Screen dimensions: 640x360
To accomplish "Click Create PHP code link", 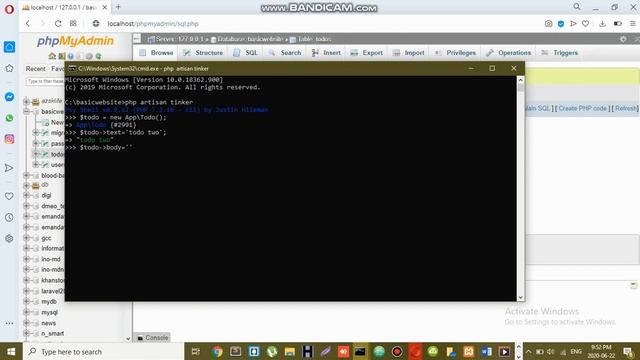I will click(x=582, y=109).
